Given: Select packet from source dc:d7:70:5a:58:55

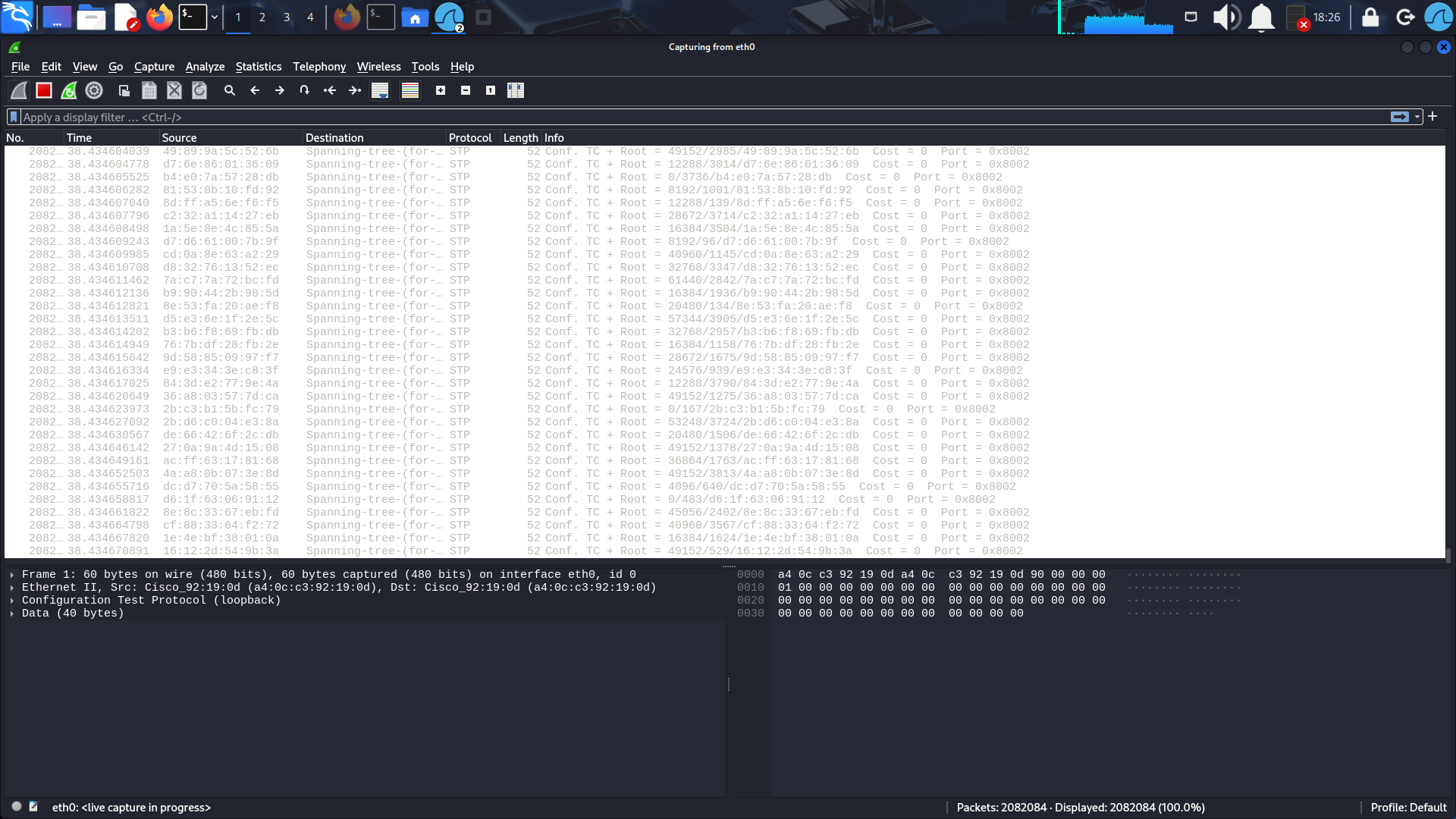Looking at the screenshot, I should click(x=724, y=487).
